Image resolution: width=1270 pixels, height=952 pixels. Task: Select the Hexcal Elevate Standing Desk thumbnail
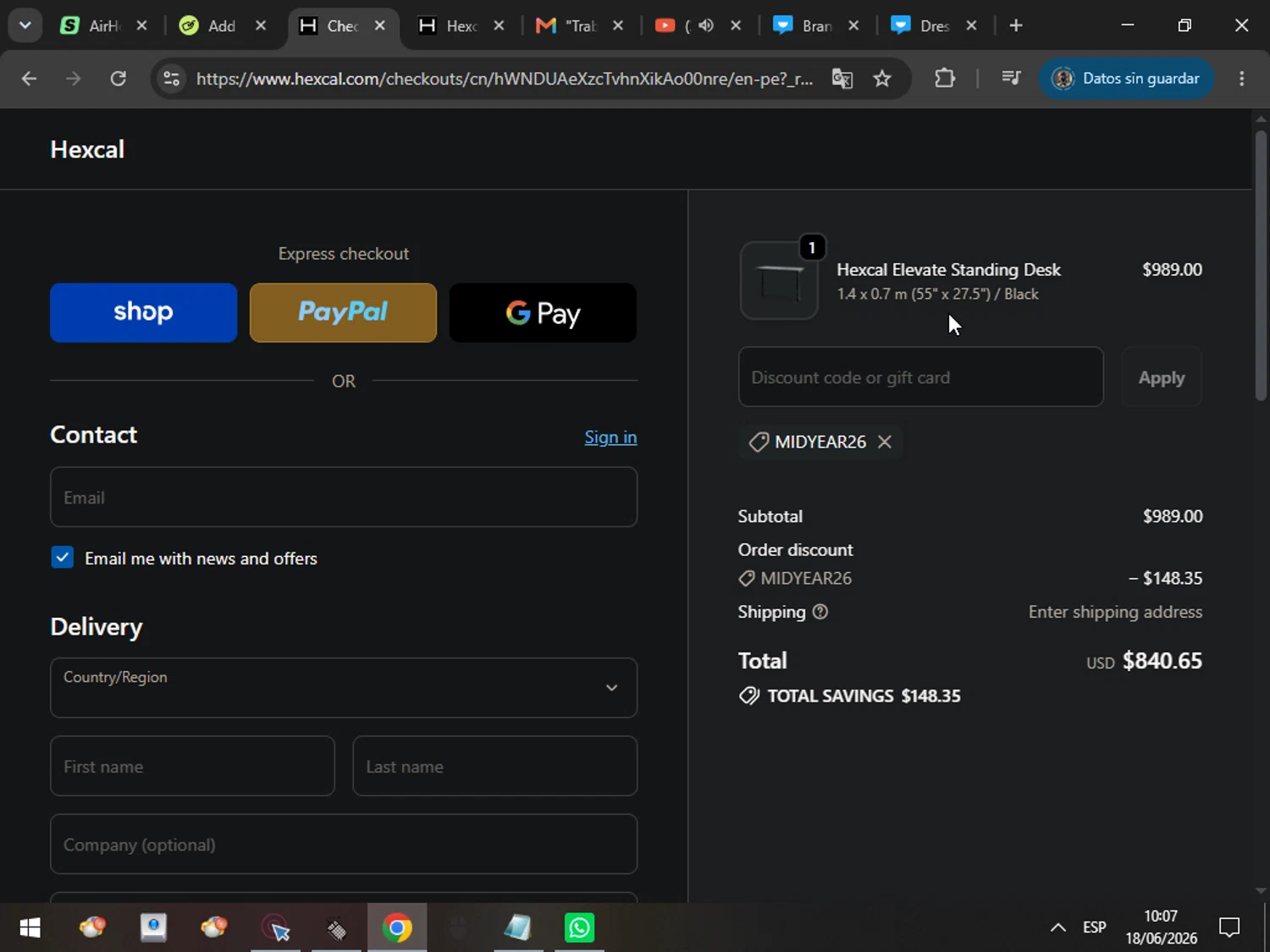pyautogui.click(x=779, y=281)
